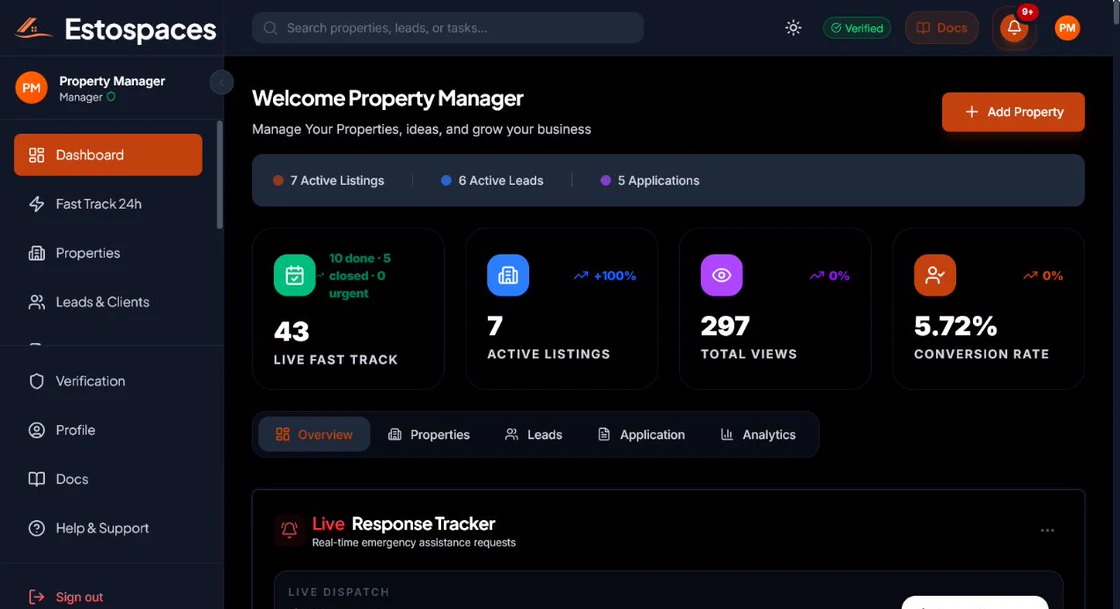Image resolution: width=1120 pixels, height=609 pixels.
Task: Click the Live Response Tracker bell icon
Action: [289, 530]
